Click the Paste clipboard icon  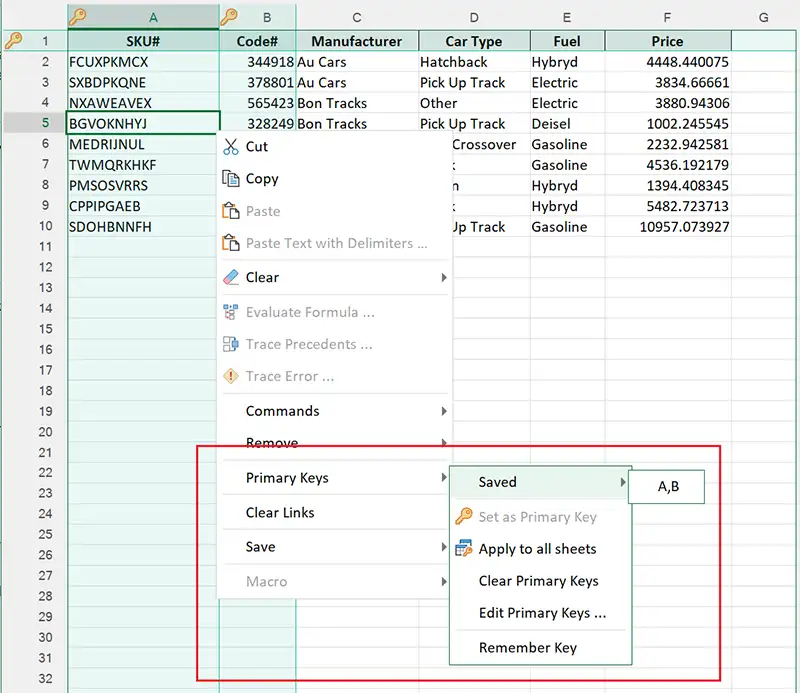point(231,211)
